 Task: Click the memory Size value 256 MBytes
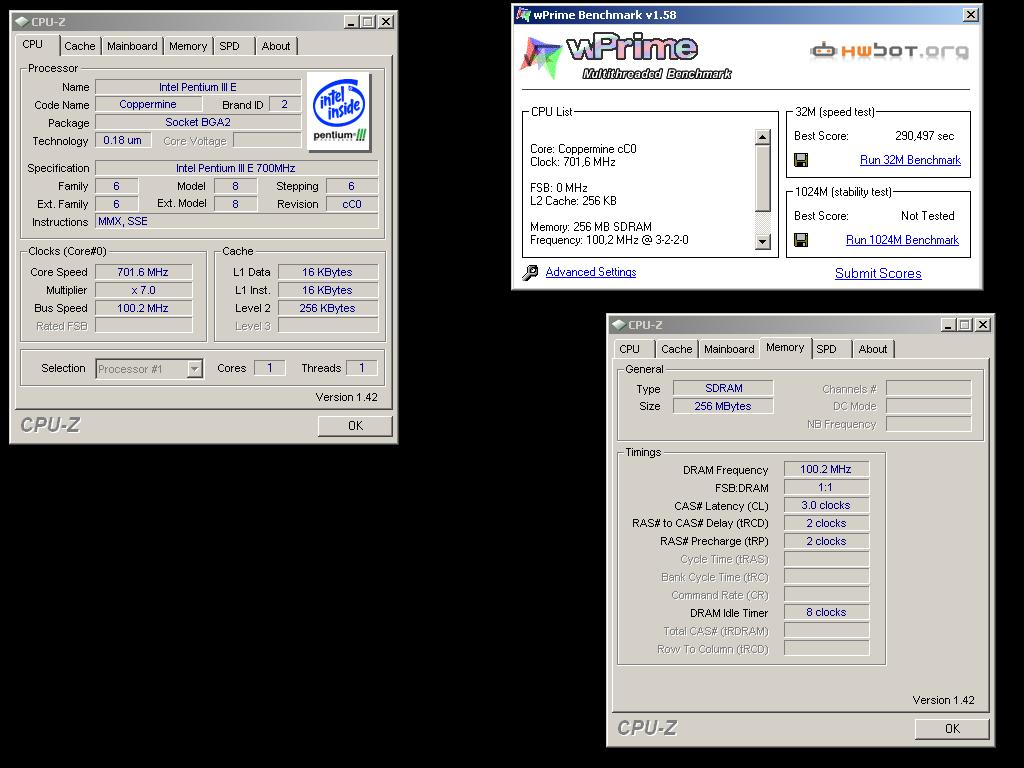724,406
